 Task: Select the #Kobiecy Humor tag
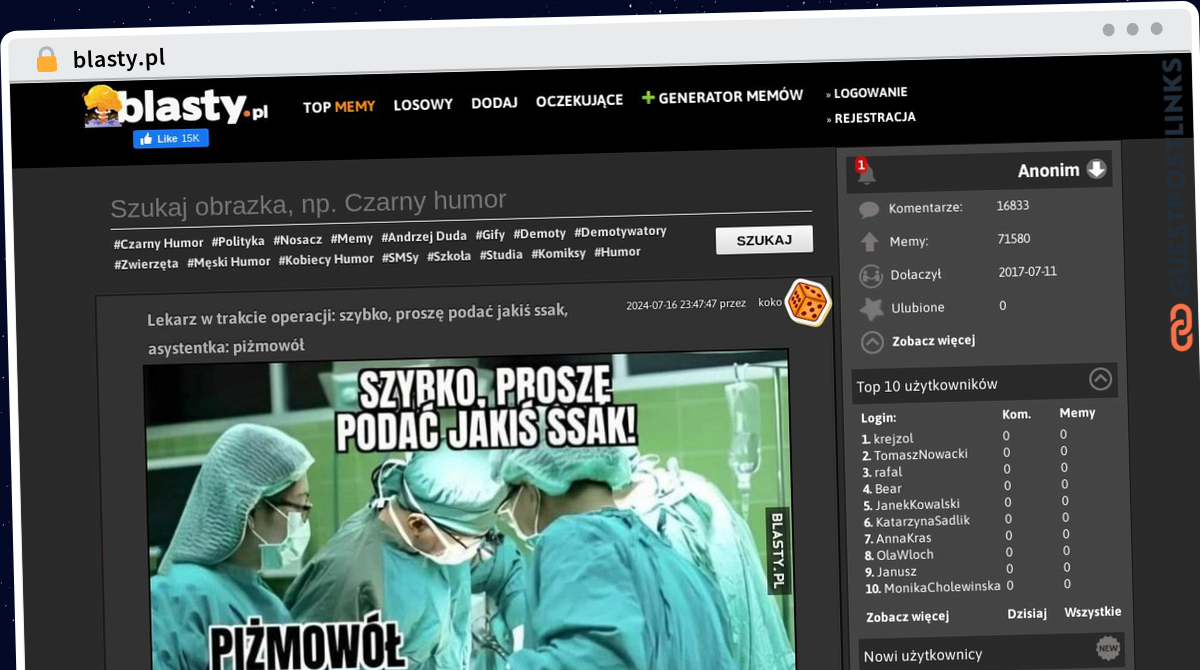pos(326,260)
